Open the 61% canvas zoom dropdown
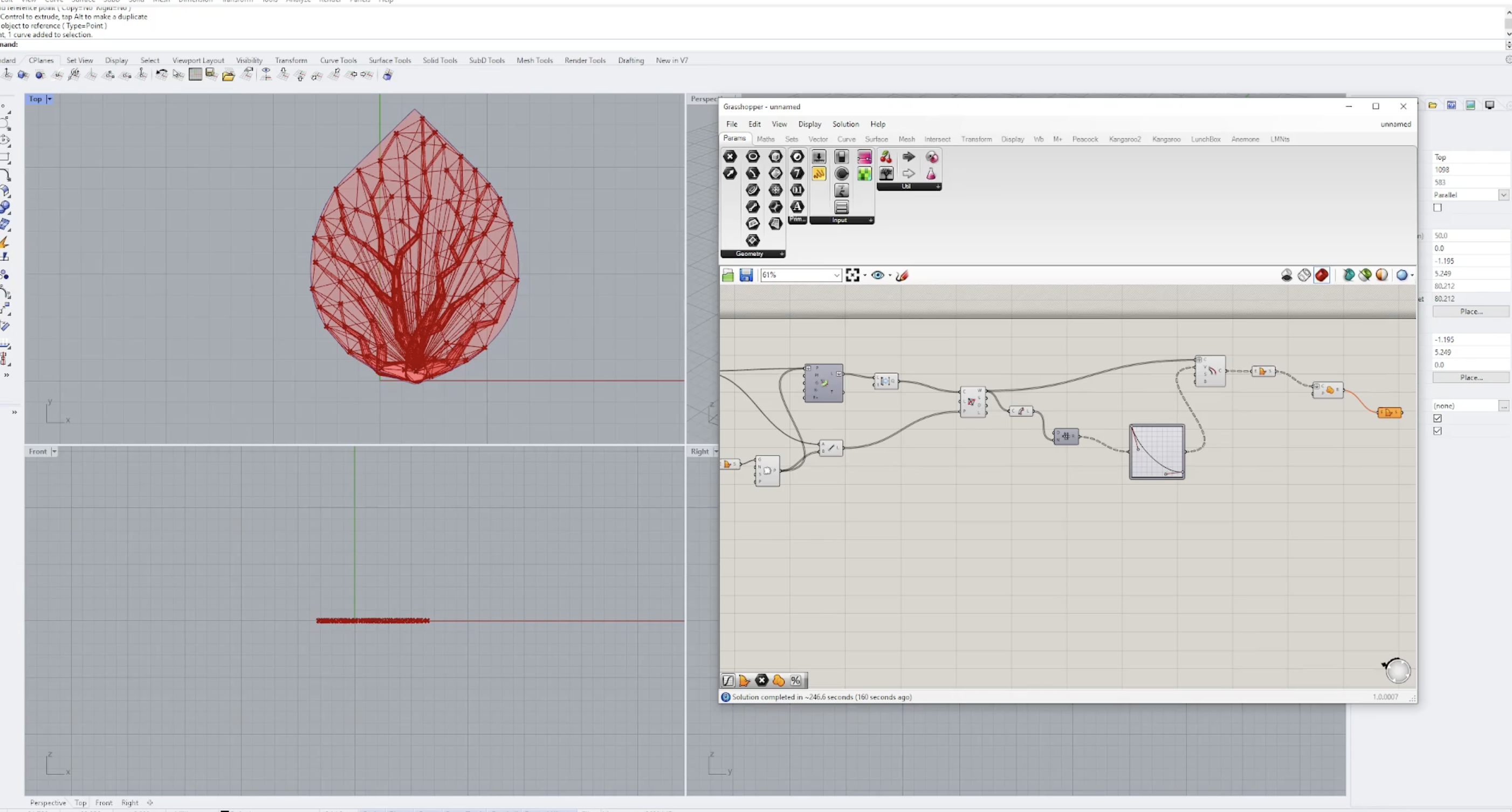1512x812 pixels. pyautogui.click(x=836, y=275)
